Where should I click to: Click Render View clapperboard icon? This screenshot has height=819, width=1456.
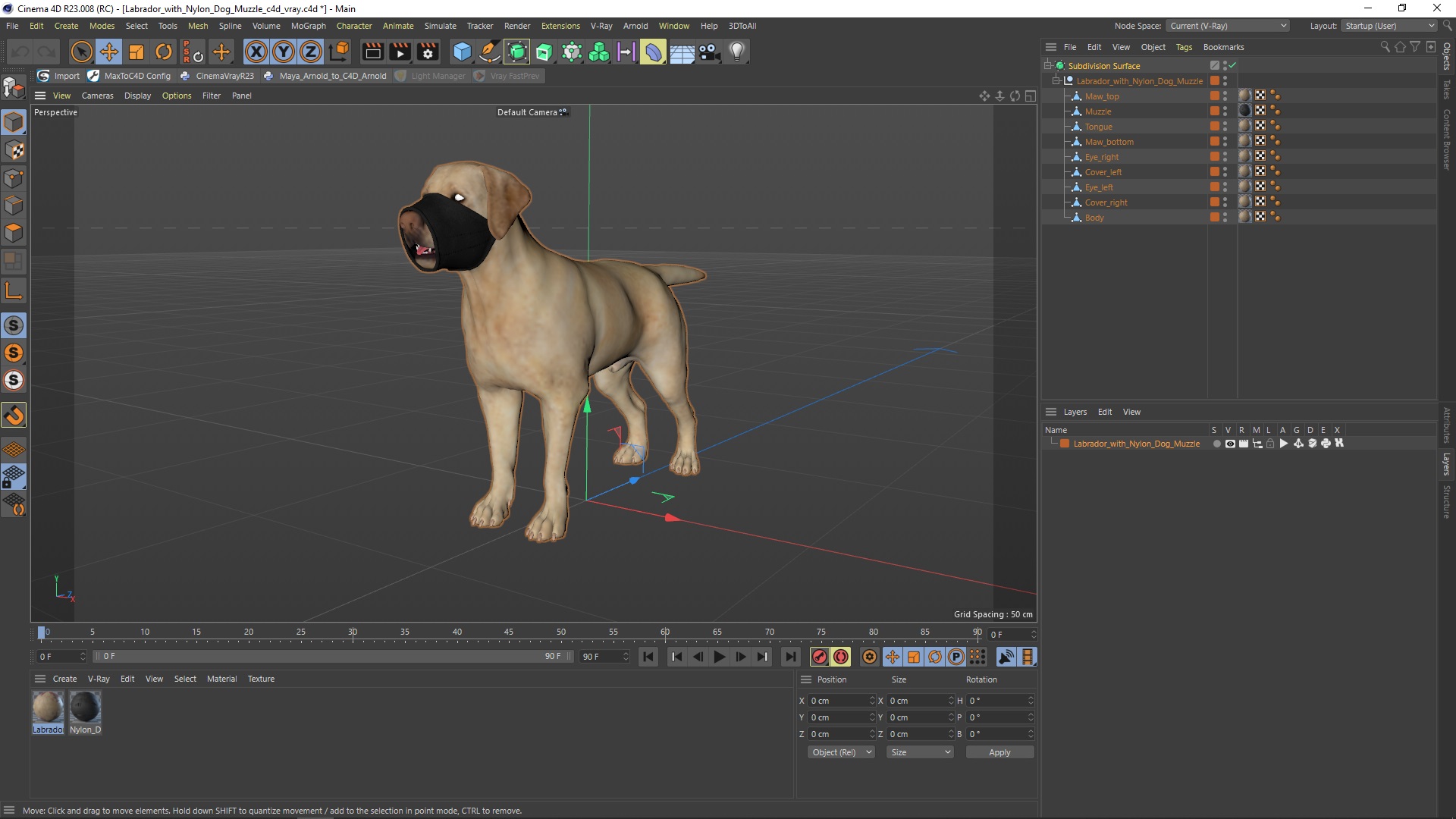[372, 52]
